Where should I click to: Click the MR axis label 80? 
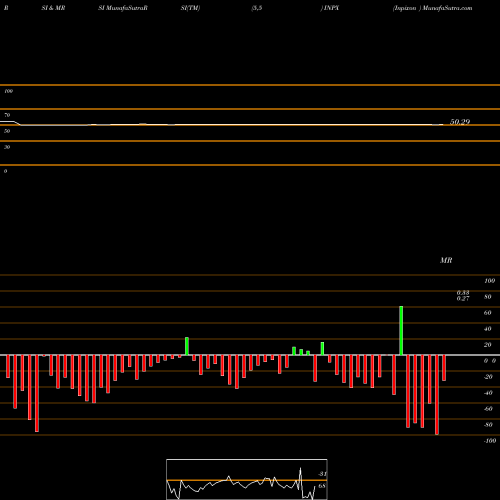pos(488,297)
